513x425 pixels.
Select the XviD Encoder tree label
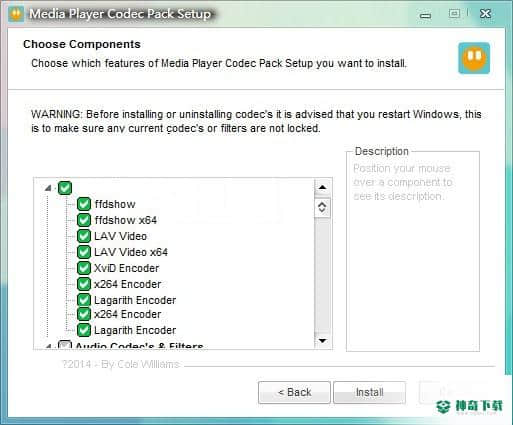127,268
